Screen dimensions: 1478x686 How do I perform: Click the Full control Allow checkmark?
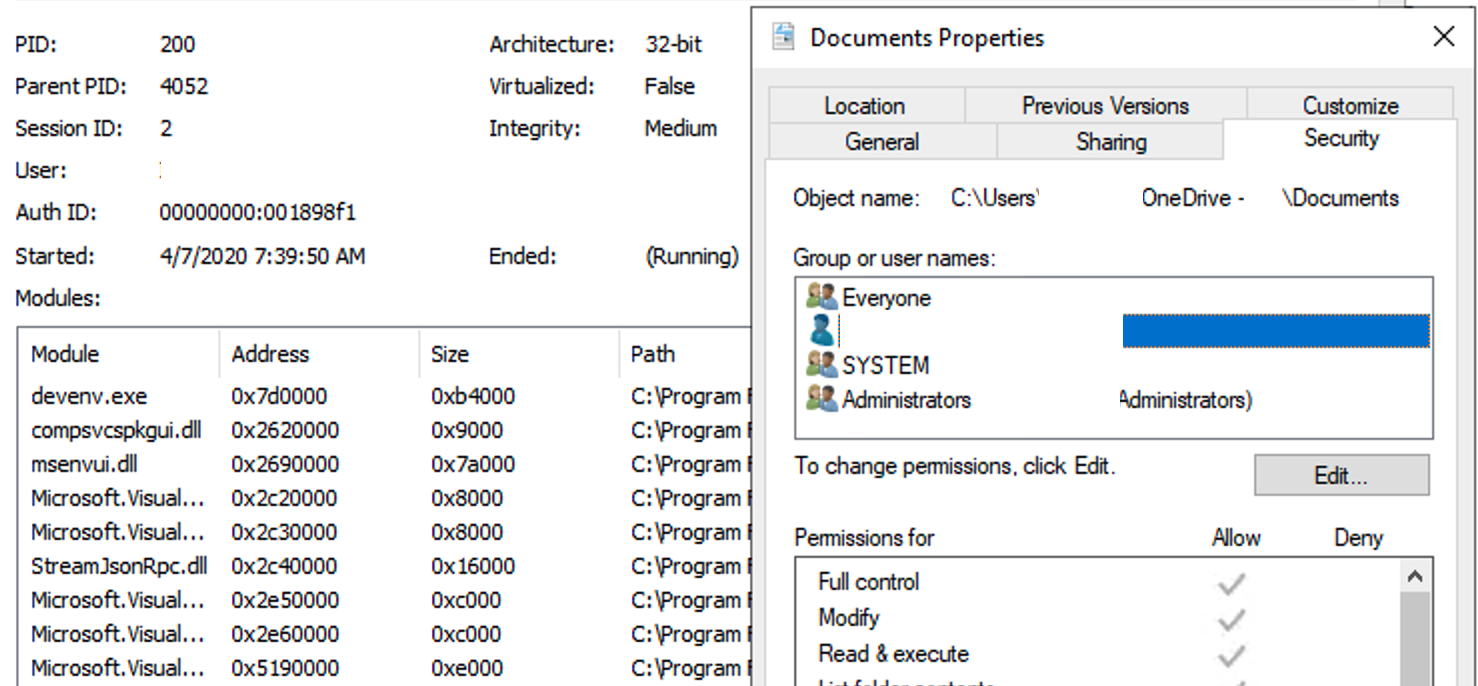click(x=1232, y=582)
